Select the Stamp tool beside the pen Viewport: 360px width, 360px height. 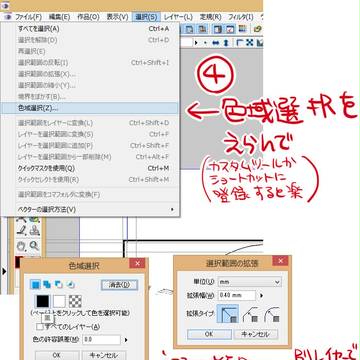34,231
